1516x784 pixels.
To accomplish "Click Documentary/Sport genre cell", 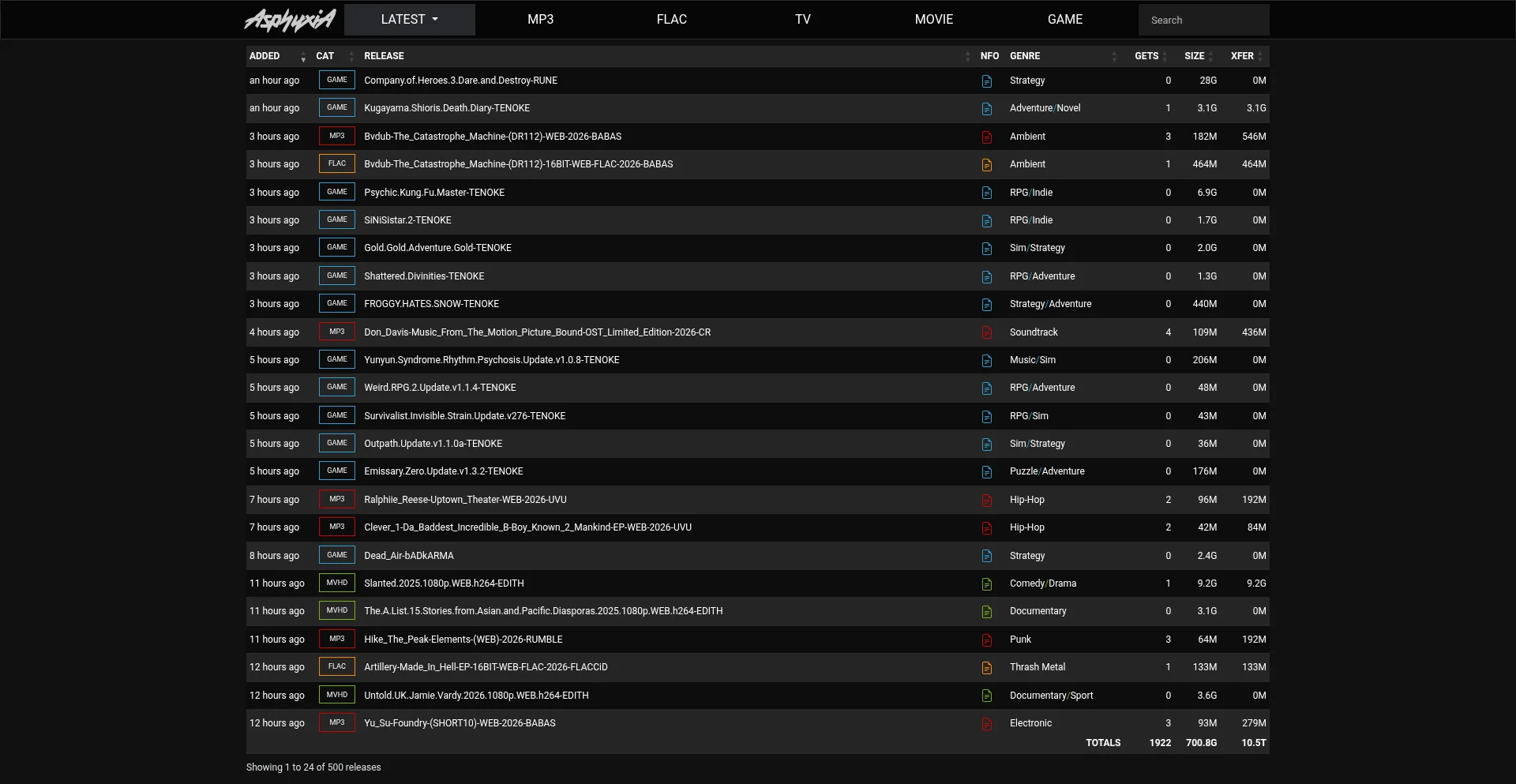I will tap(1052, 696).
